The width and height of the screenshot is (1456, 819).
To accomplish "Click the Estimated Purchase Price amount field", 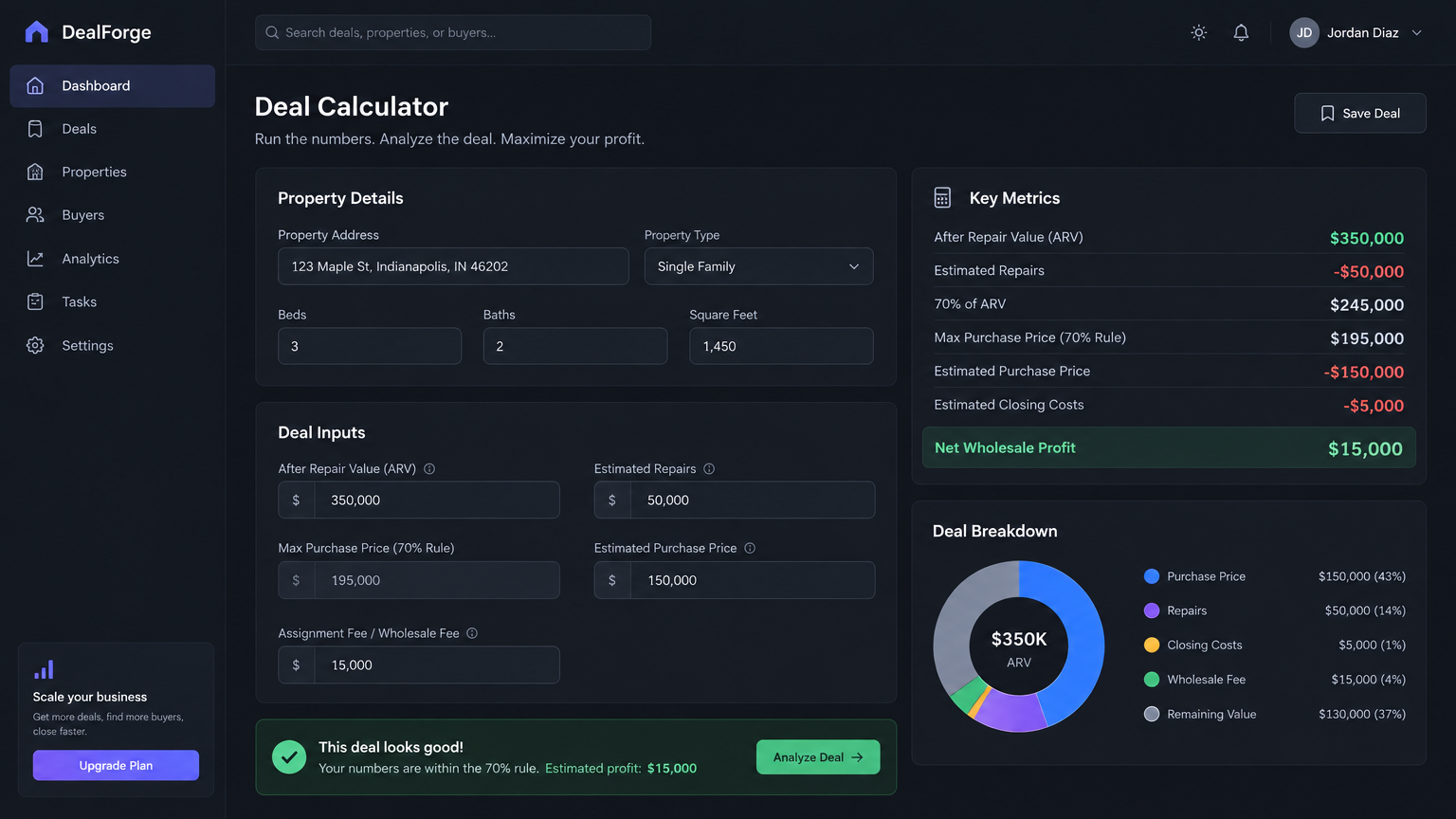I will pyautogui.click(x=735, y=580).
